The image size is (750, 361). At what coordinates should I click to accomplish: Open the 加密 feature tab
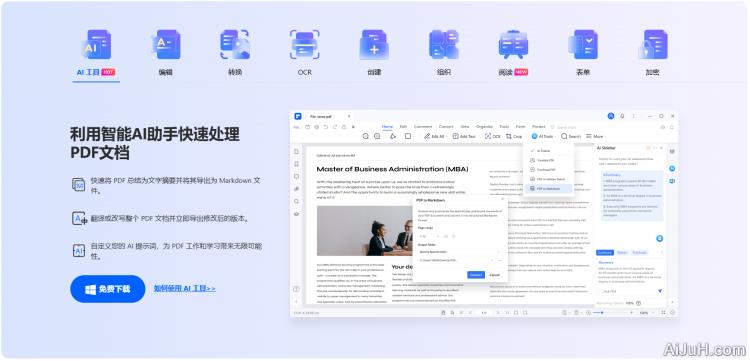pyautogui.click(x=652, y=53)
